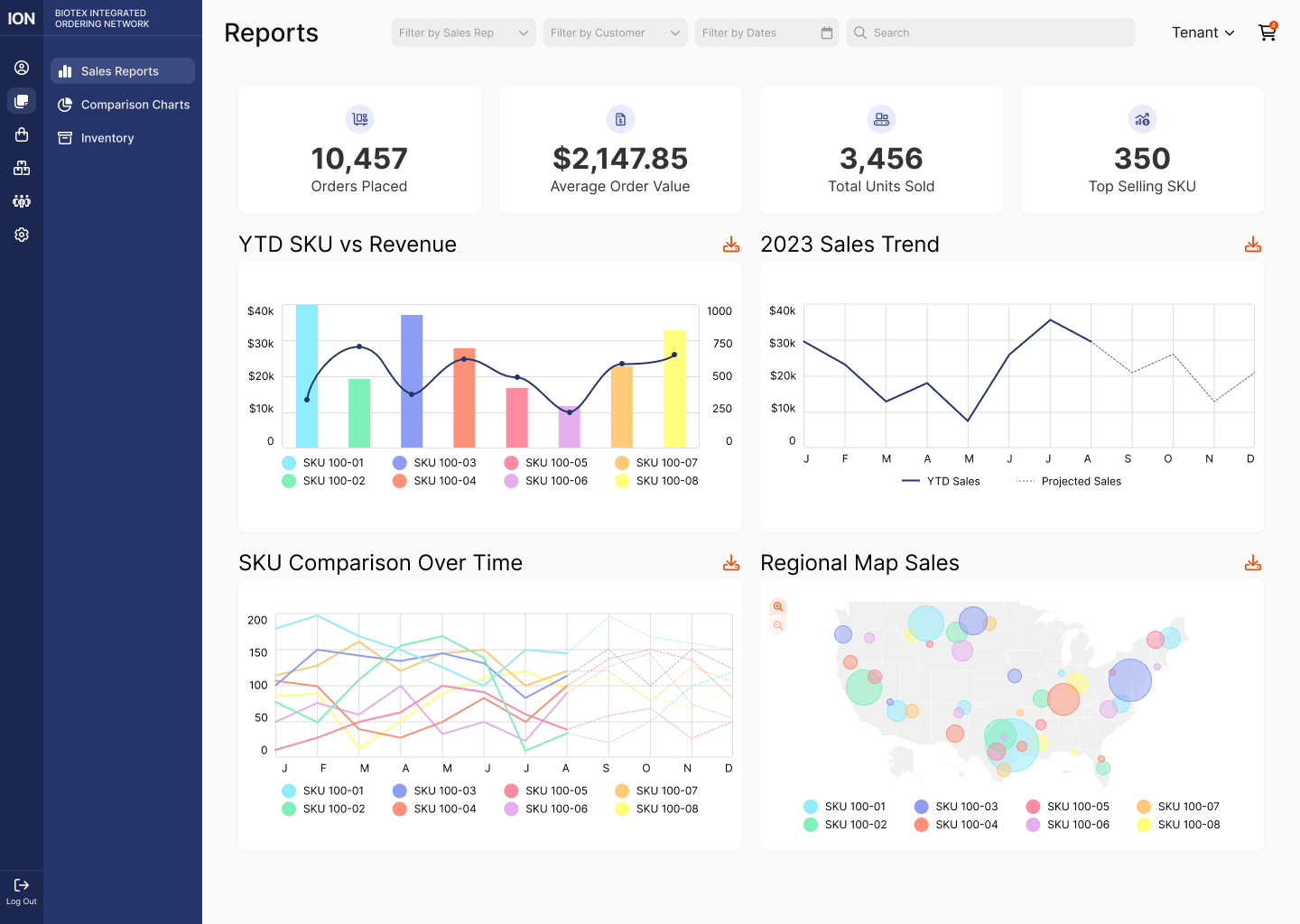Screen dimensions: 1300x924
Task: Open the shopping cart icon
Action: (x=1267, y=32)
